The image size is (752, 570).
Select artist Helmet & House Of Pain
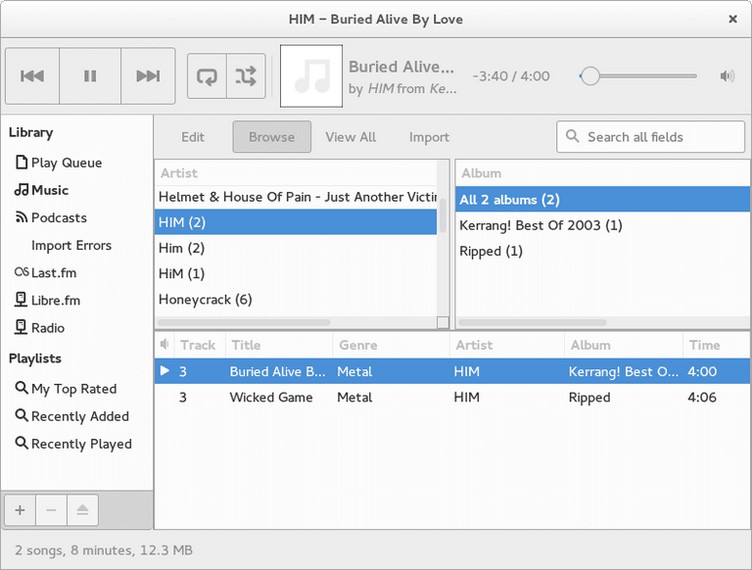[x=296, y=197]
